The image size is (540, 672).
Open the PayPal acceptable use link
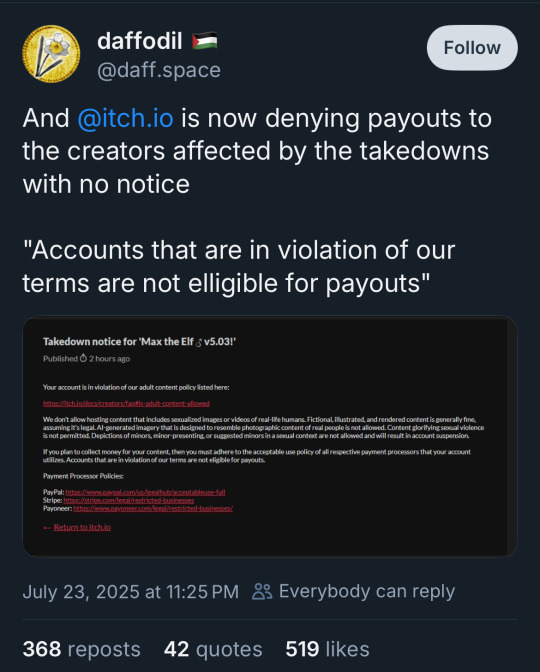point(145,492)
